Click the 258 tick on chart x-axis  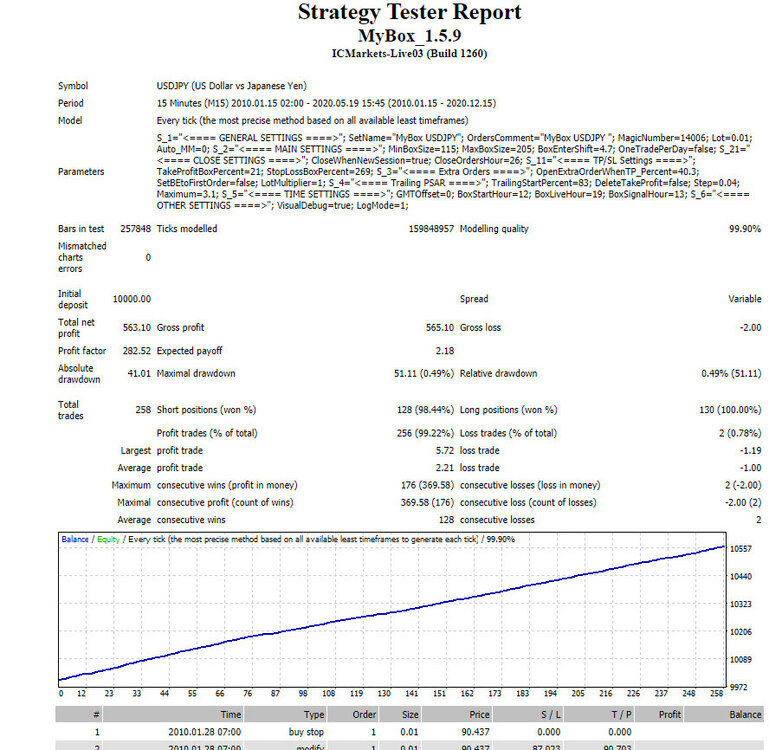[717, 694]
